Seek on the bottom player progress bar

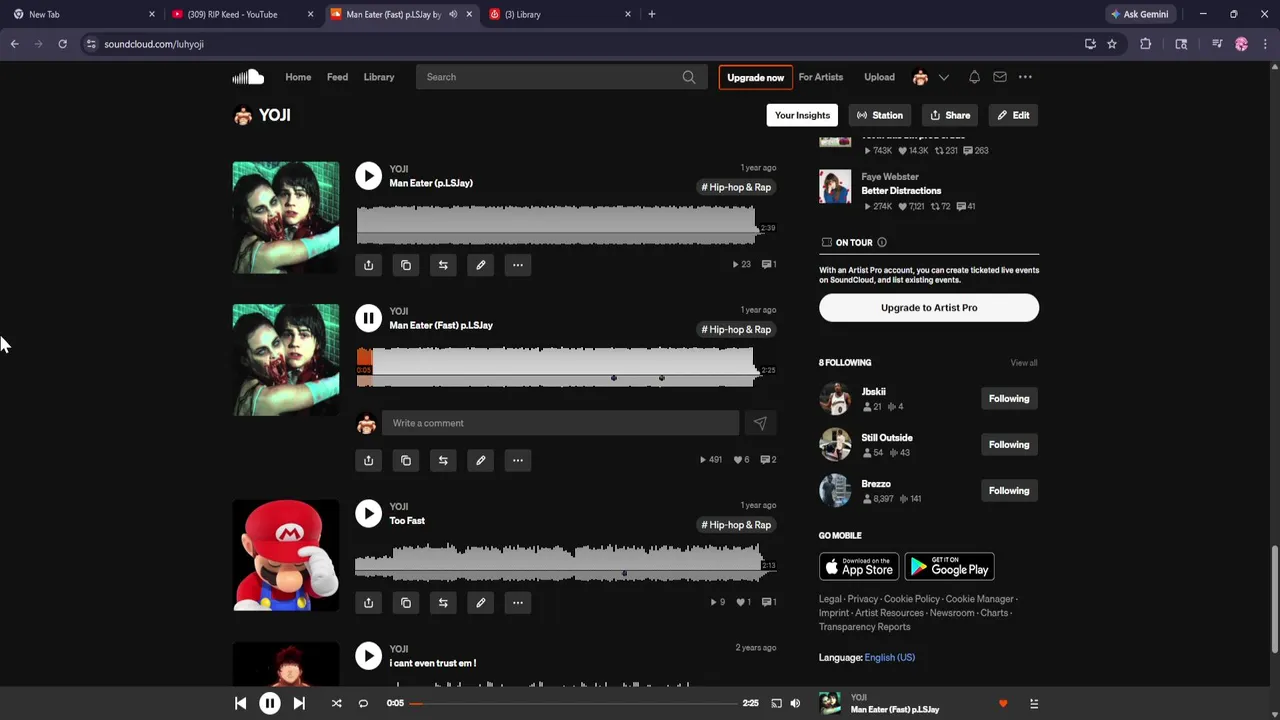[574, 704]
